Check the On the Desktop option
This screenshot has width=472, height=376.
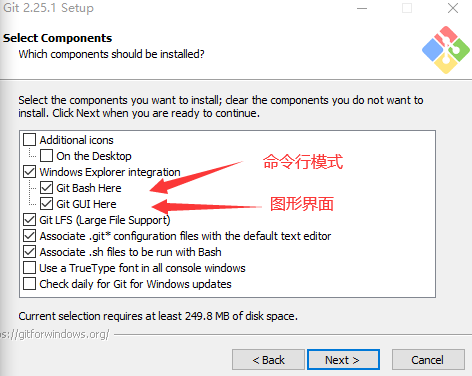point(46,156)
